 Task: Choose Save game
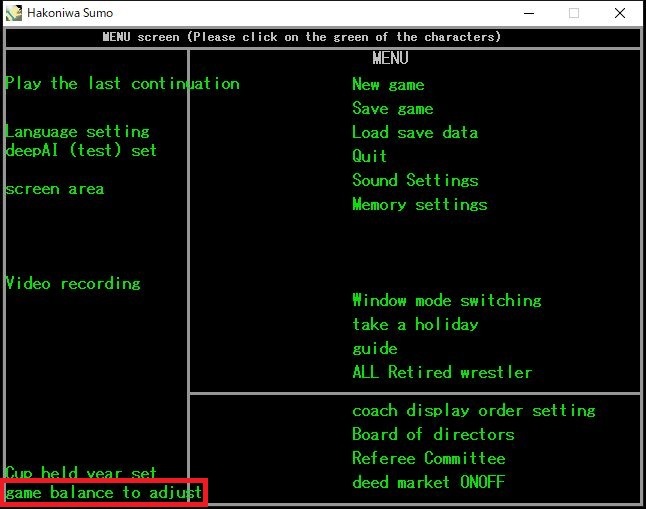click(393, 108)
